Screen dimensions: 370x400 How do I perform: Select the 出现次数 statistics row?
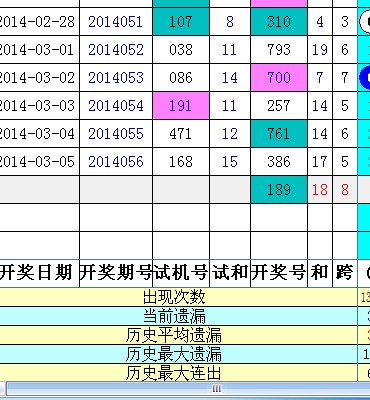[x=178, y=297]
